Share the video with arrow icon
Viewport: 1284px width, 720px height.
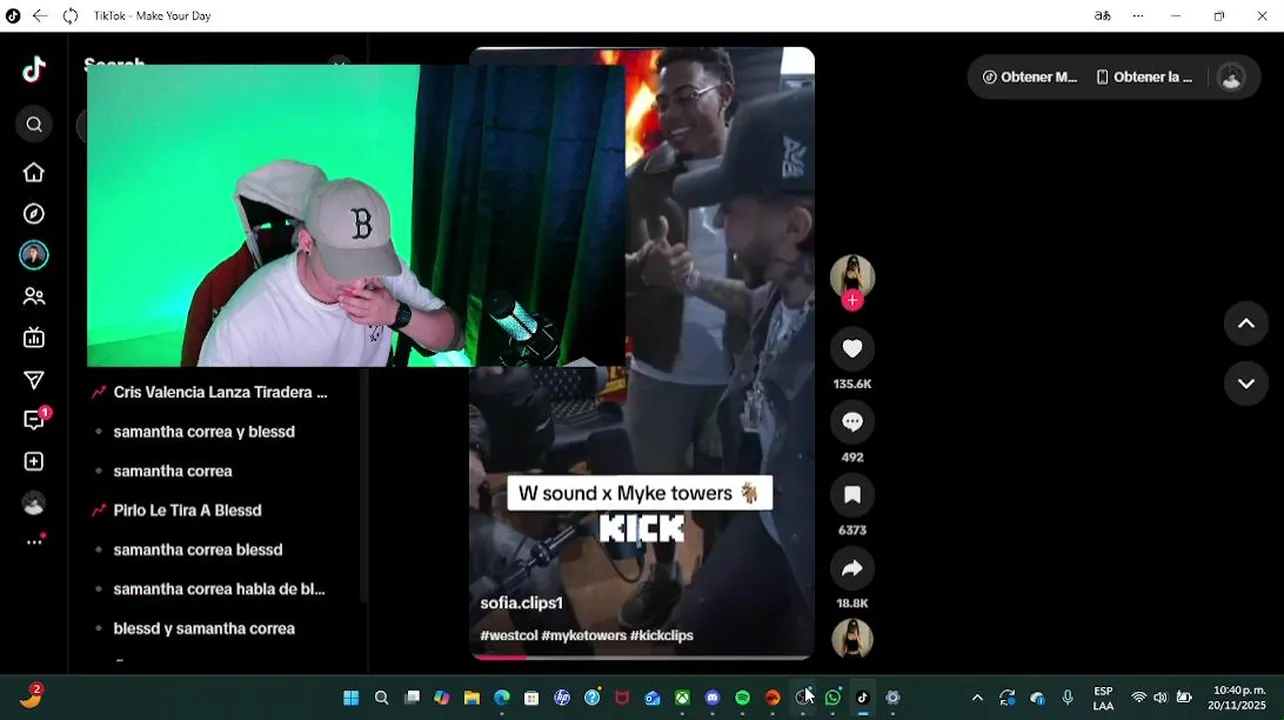(852, 568)
